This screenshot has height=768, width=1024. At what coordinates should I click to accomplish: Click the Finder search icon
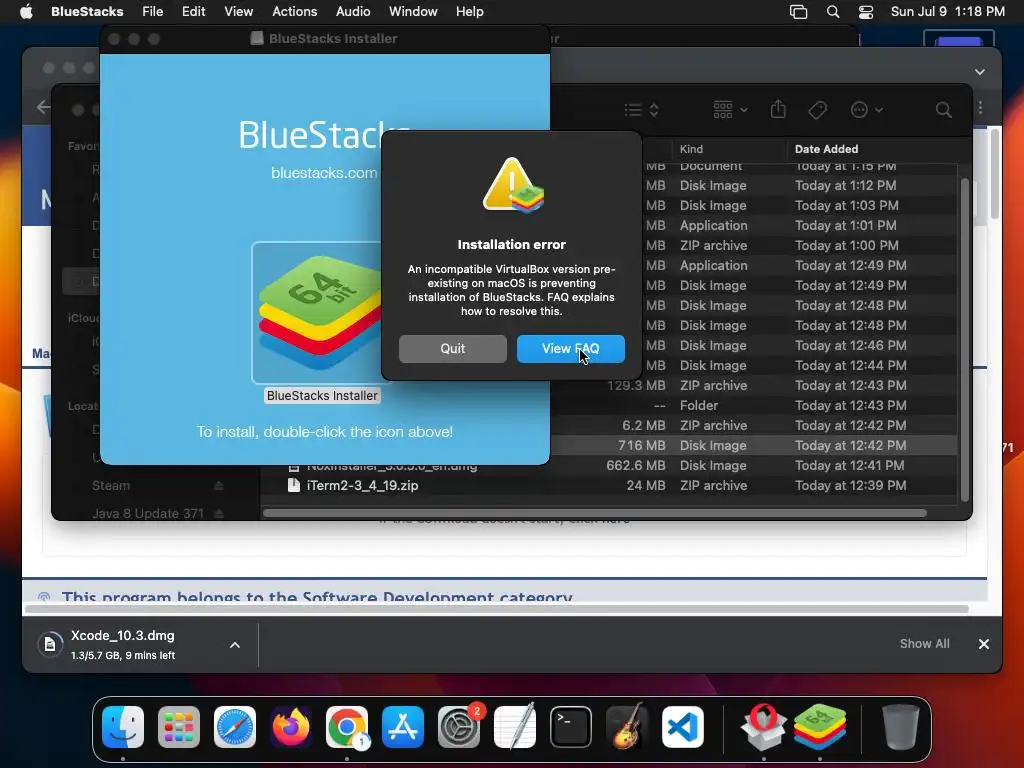[943, 110]
